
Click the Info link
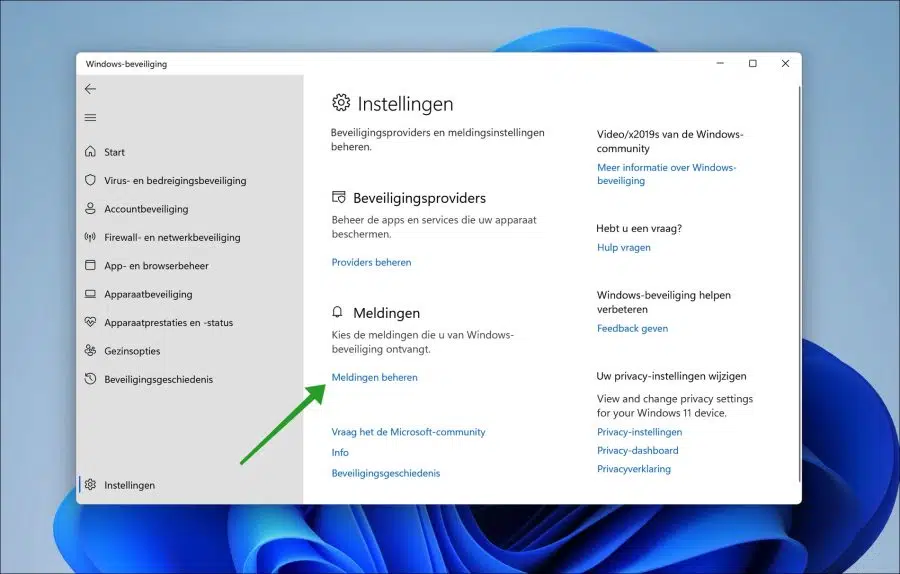coord(340,452)
